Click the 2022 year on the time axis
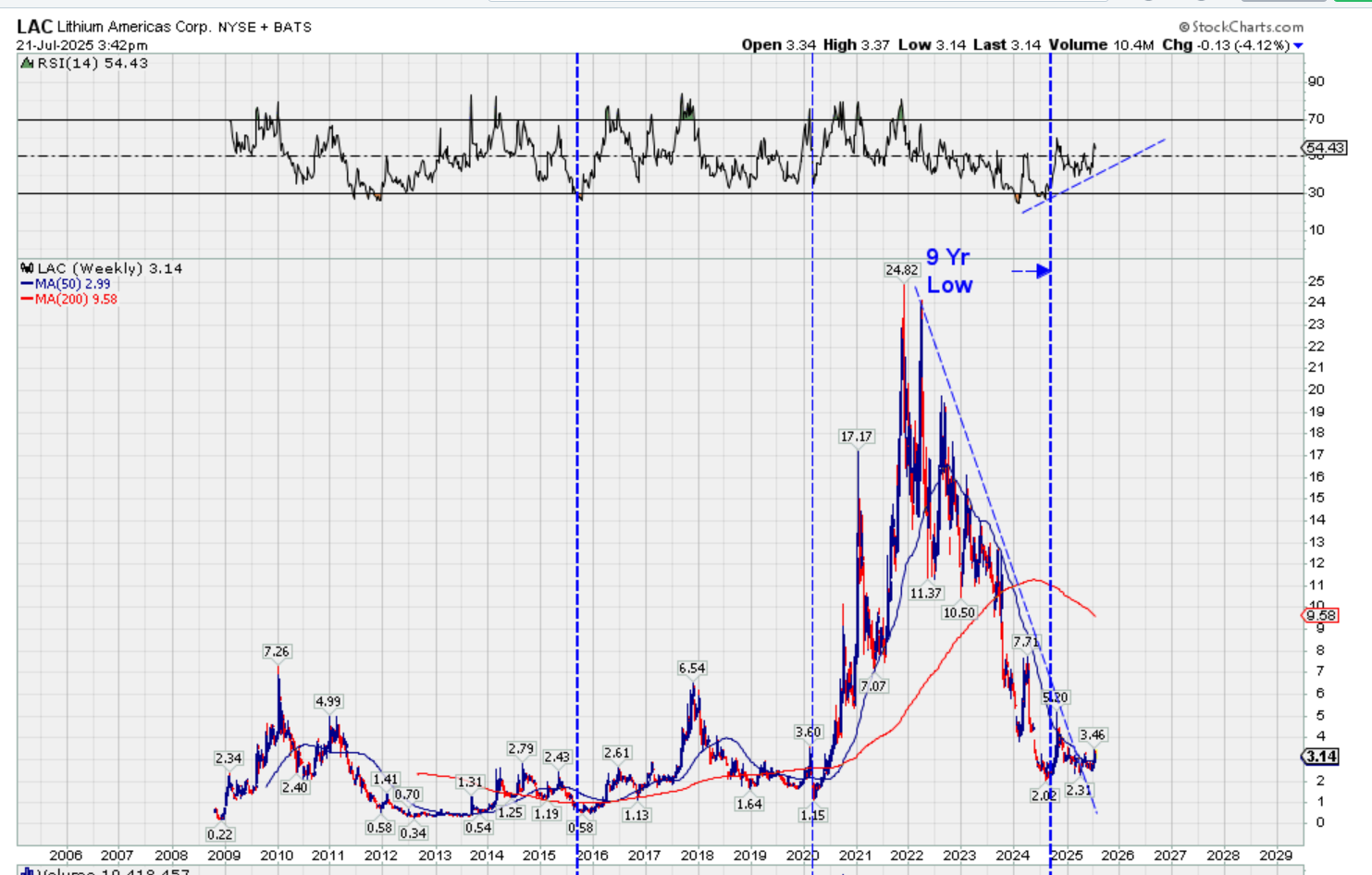Viewport: 1372px width, 875px height. coord(907,856)
